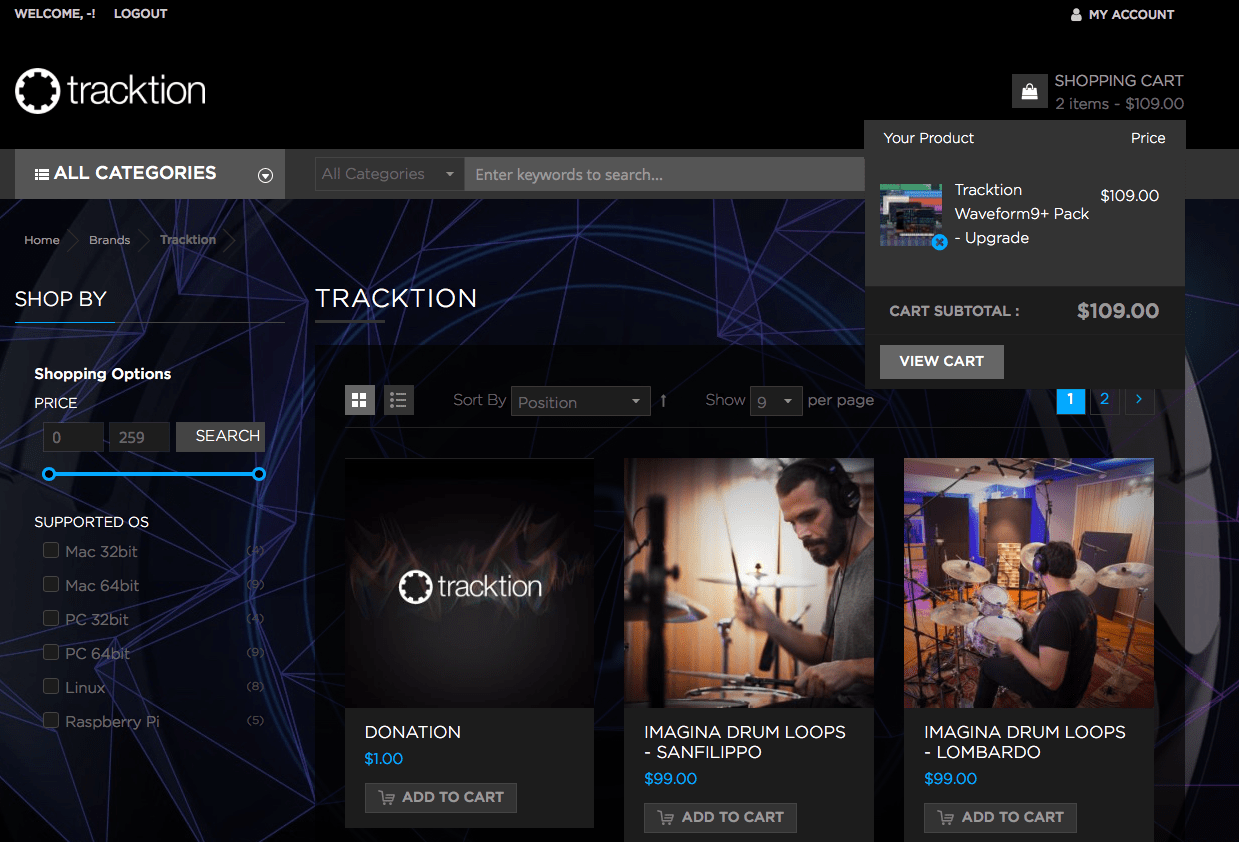Open the Sort By Position dropdown
Screen dimensions: 1239x842
coord(580,402)
